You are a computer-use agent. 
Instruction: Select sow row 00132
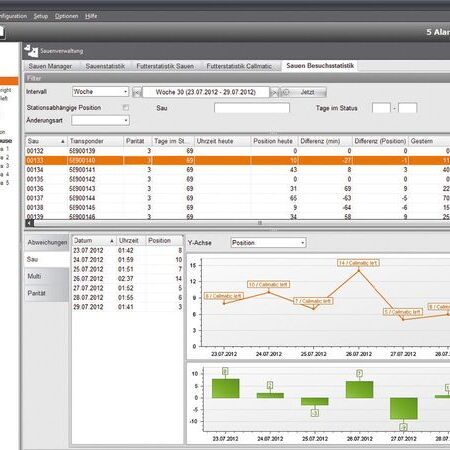click(237, 151)
